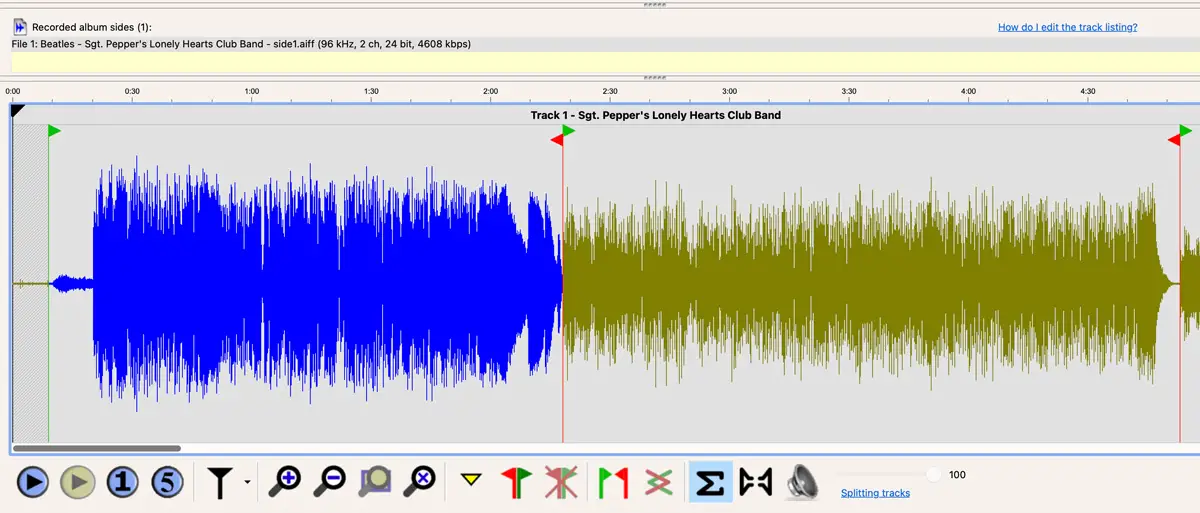Toggle the bow-tie waveform view button
Viewport: 1200px width, 513px height.
pyautogui.click(x=756, y=482)
